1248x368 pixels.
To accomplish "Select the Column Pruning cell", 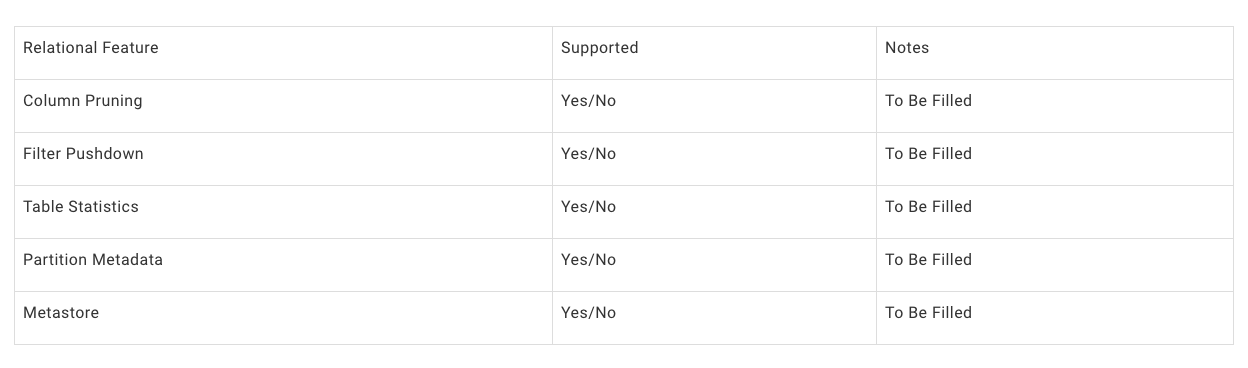I will tap(283, 106).
